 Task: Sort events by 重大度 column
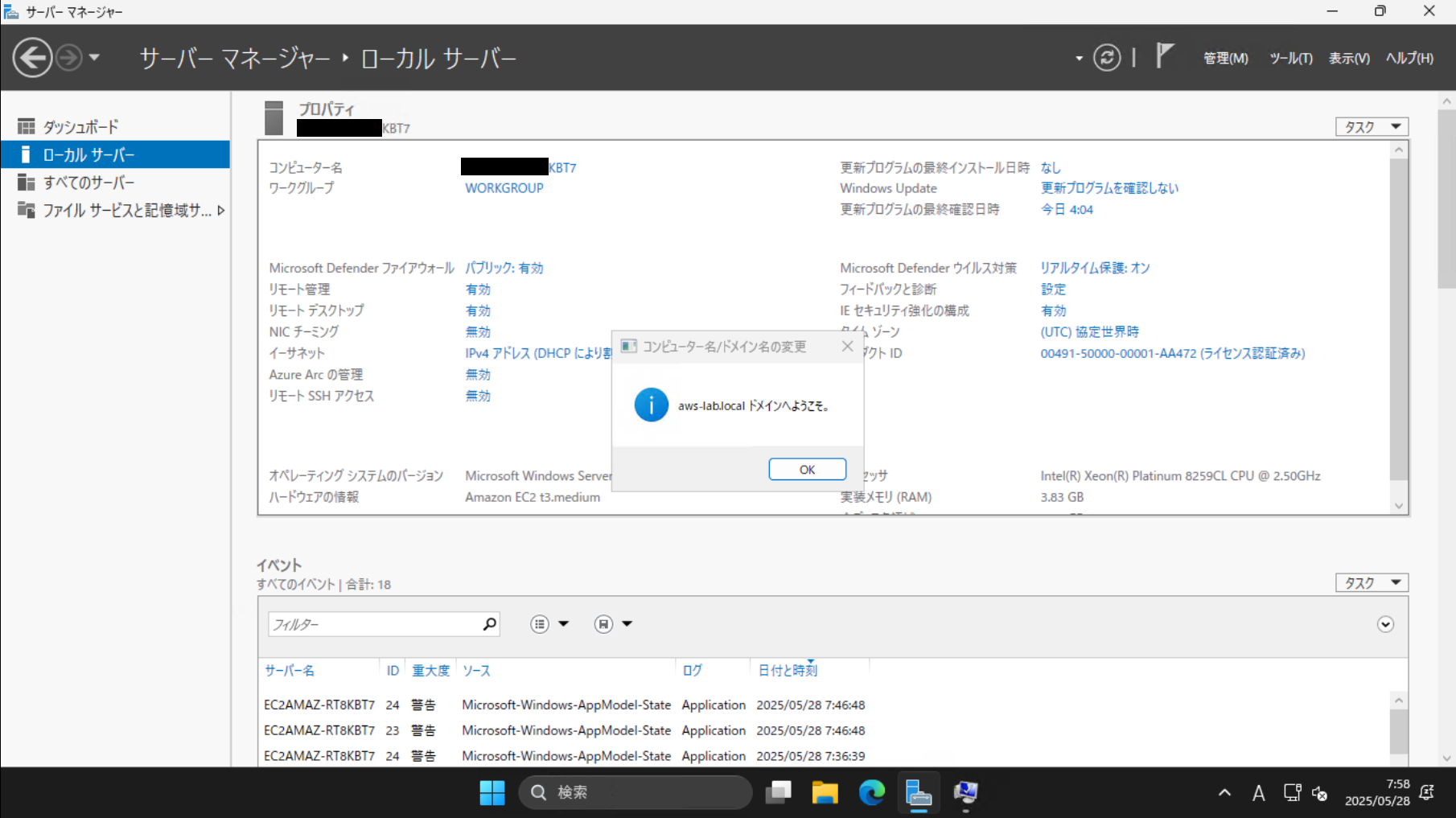click(431, 671)
